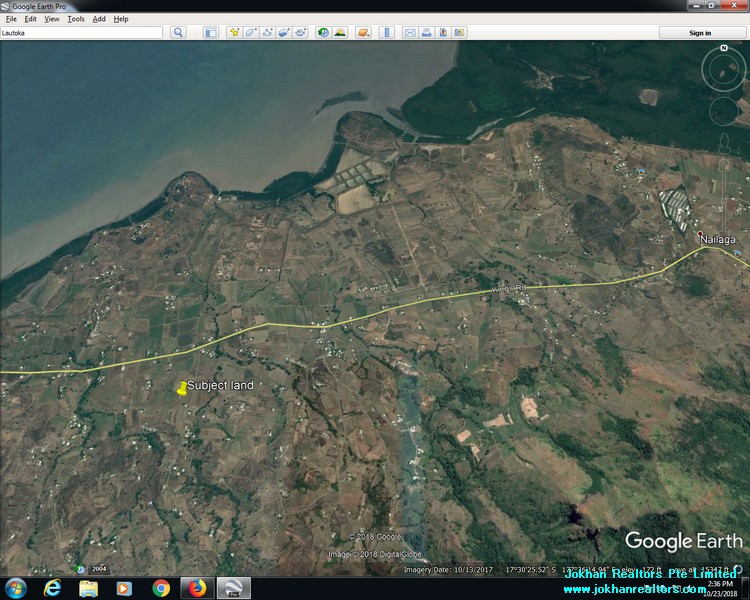Image resolution: width=750 pixels, height=600 pixels.
Task: Click the Lautoka search input field
Action: click(81, 32)
